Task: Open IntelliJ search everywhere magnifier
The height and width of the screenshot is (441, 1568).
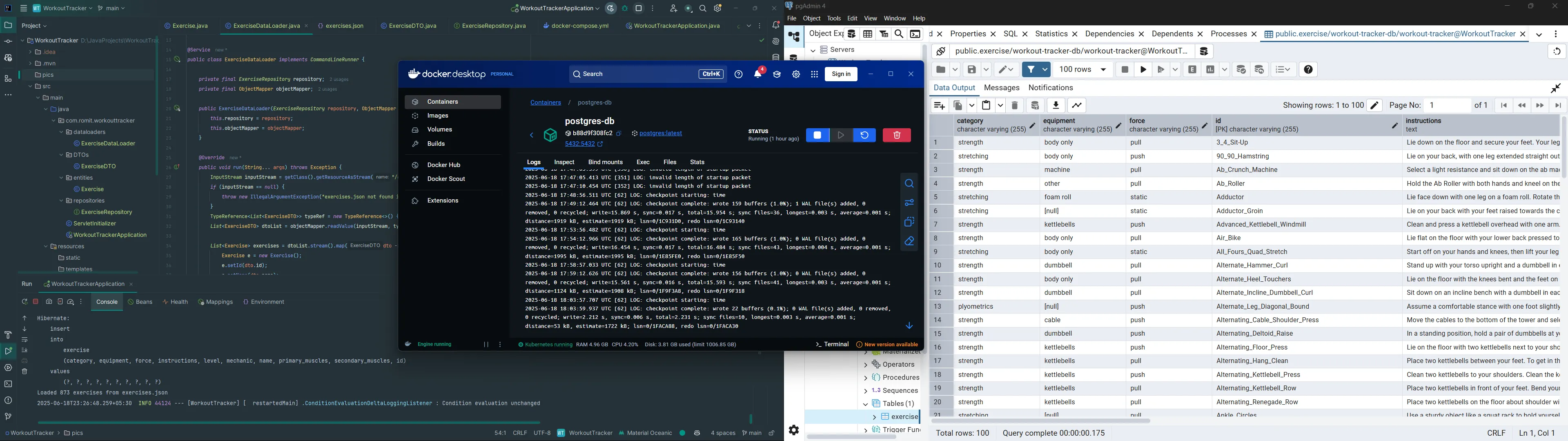Action: click(702, 9)
